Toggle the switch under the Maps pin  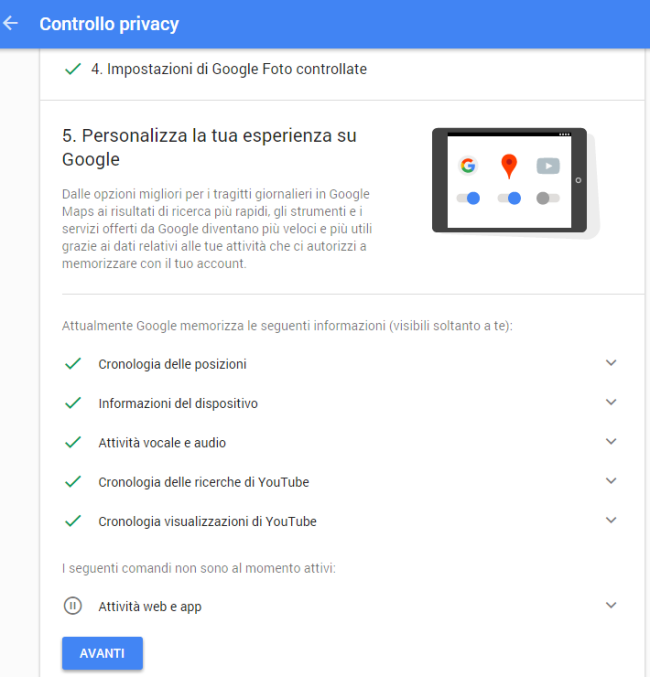[x=508, y=198]
